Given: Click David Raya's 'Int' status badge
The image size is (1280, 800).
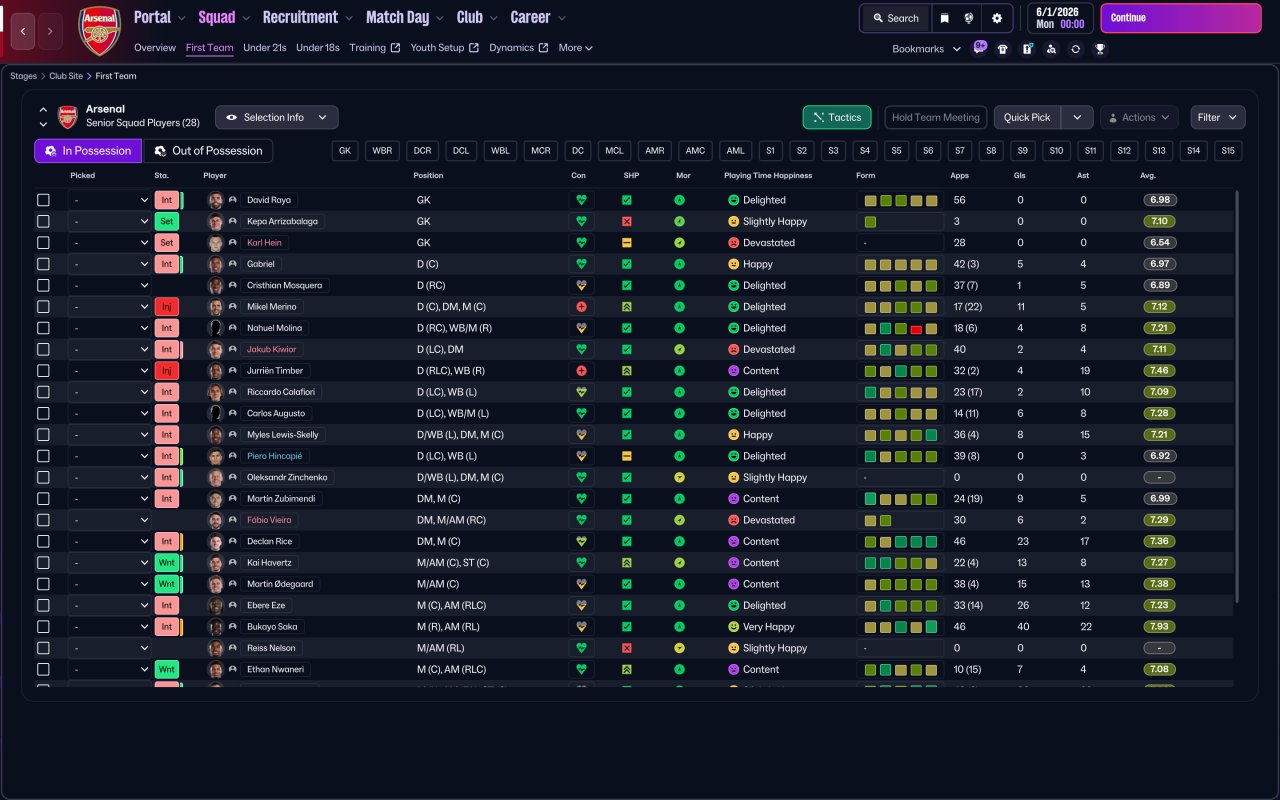Looking at the screenshot, I should (167, 200).
